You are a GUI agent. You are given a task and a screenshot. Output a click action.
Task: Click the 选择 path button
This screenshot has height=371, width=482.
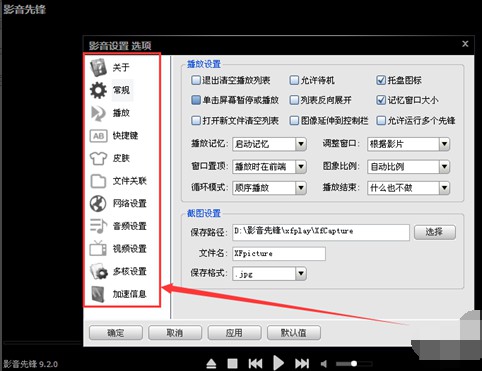(435, 232)
